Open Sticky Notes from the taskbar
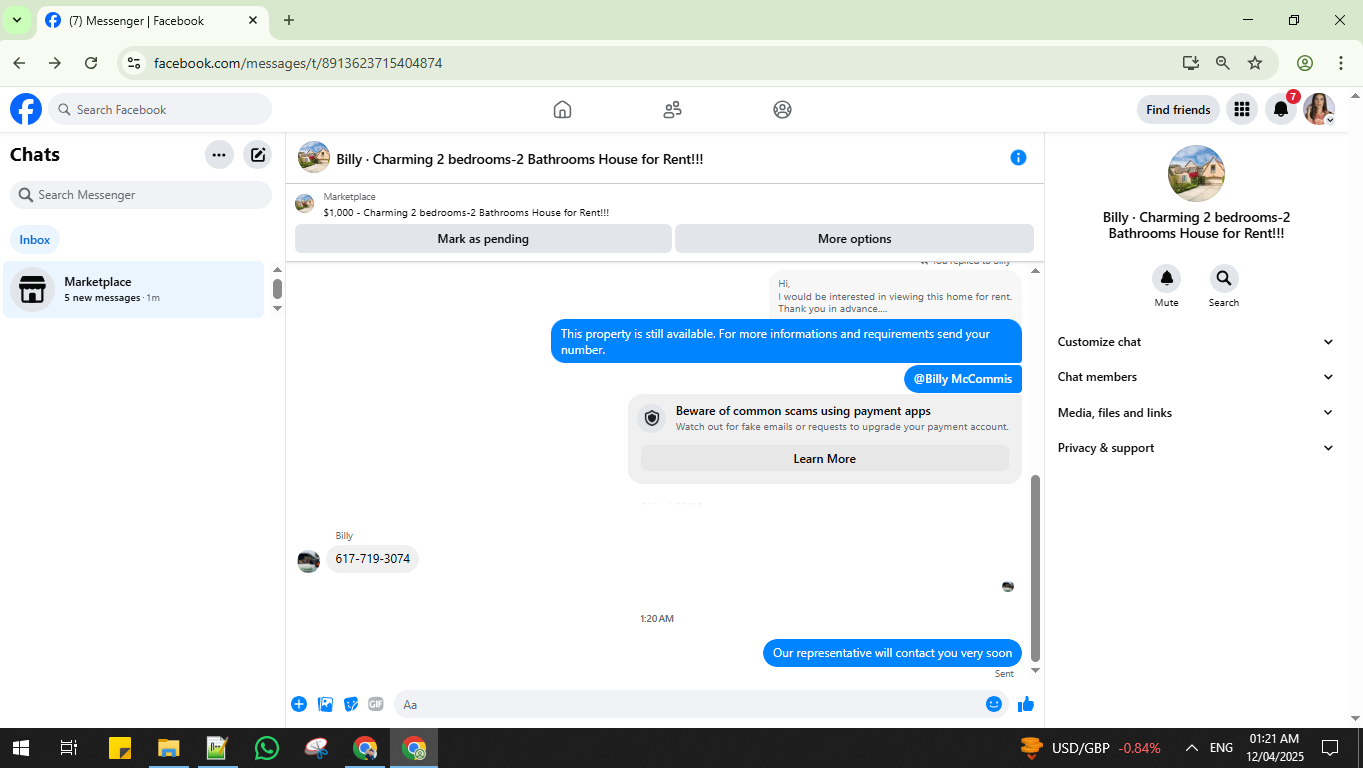This screenshot has width=1363, height=768. point(119,748)
